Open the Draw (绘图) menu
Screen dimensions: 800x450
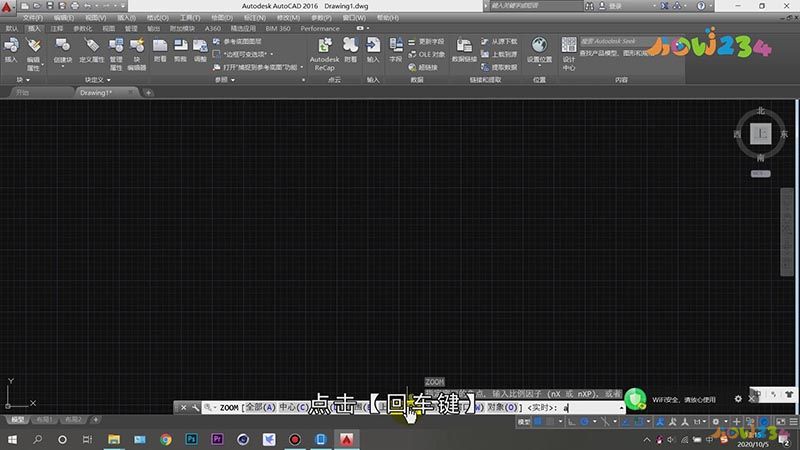point(222,18)
